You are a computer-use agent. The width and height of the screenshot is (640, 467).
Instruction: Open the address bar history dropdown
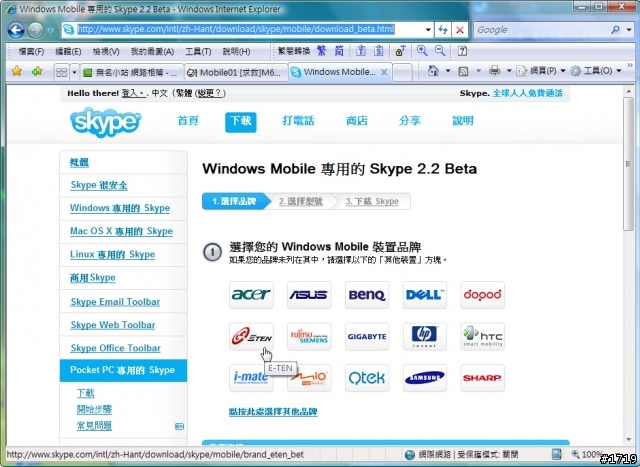pyautogui.click(x=428, y=30)
